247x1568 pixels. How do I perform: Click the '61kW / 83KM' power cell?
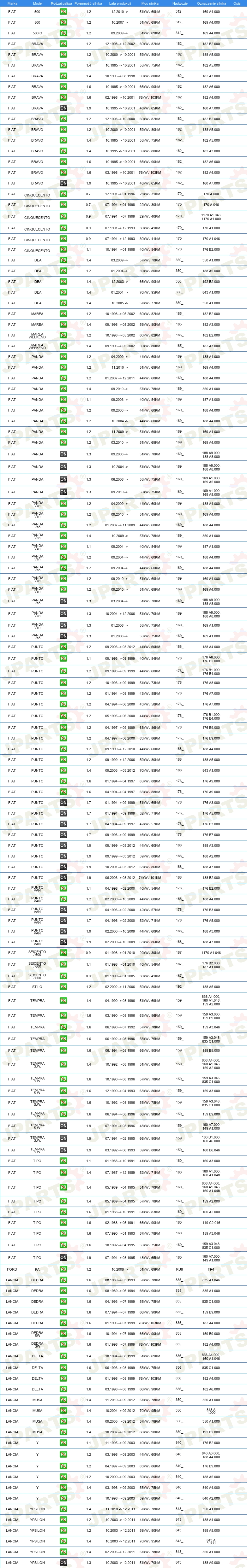coord(150,1212)
